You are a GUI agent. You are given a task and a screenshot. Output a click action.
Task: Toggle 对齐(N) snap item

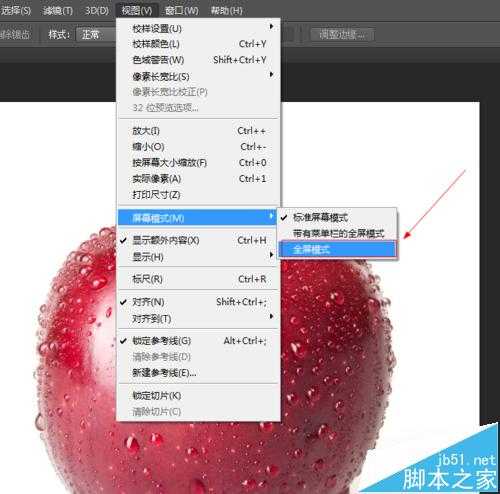pyautogui.click(x=198, y=302)
